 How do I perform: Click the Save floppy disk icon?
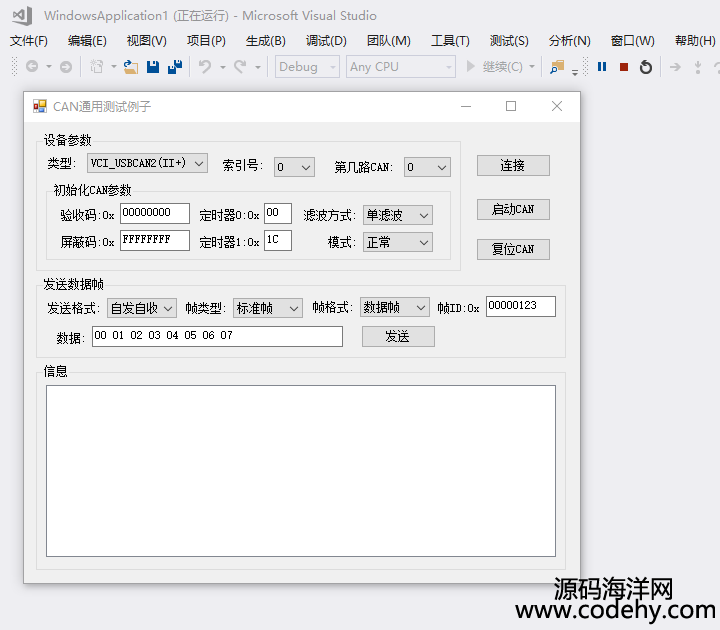coord(153,67)
